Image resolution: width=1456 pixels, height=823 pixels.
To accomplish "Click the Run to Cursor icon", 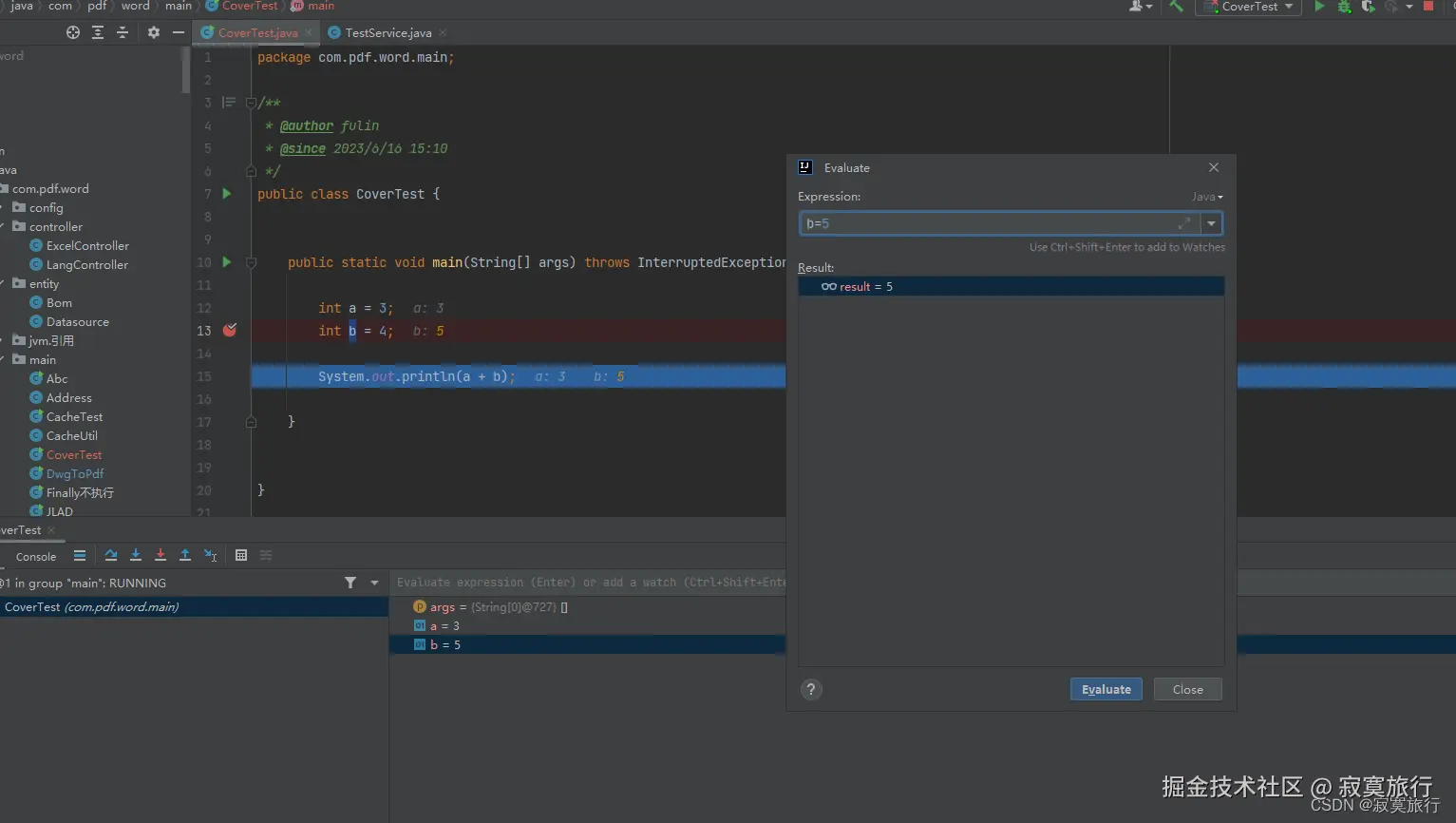I will click(211, 556).
